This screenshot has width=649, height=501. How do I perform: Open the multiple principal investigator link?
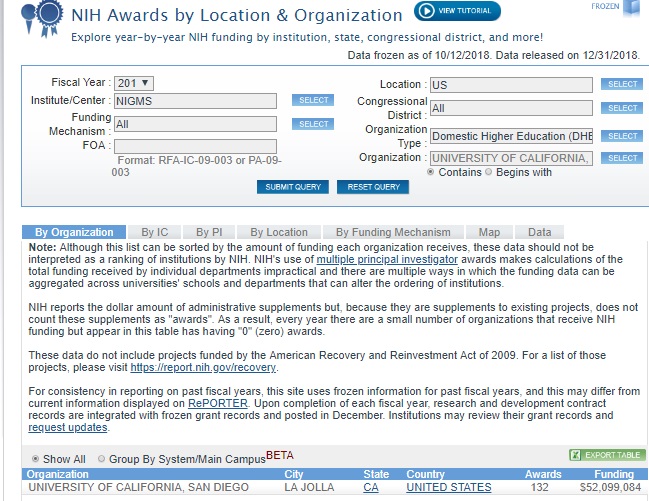pos(387,260)
